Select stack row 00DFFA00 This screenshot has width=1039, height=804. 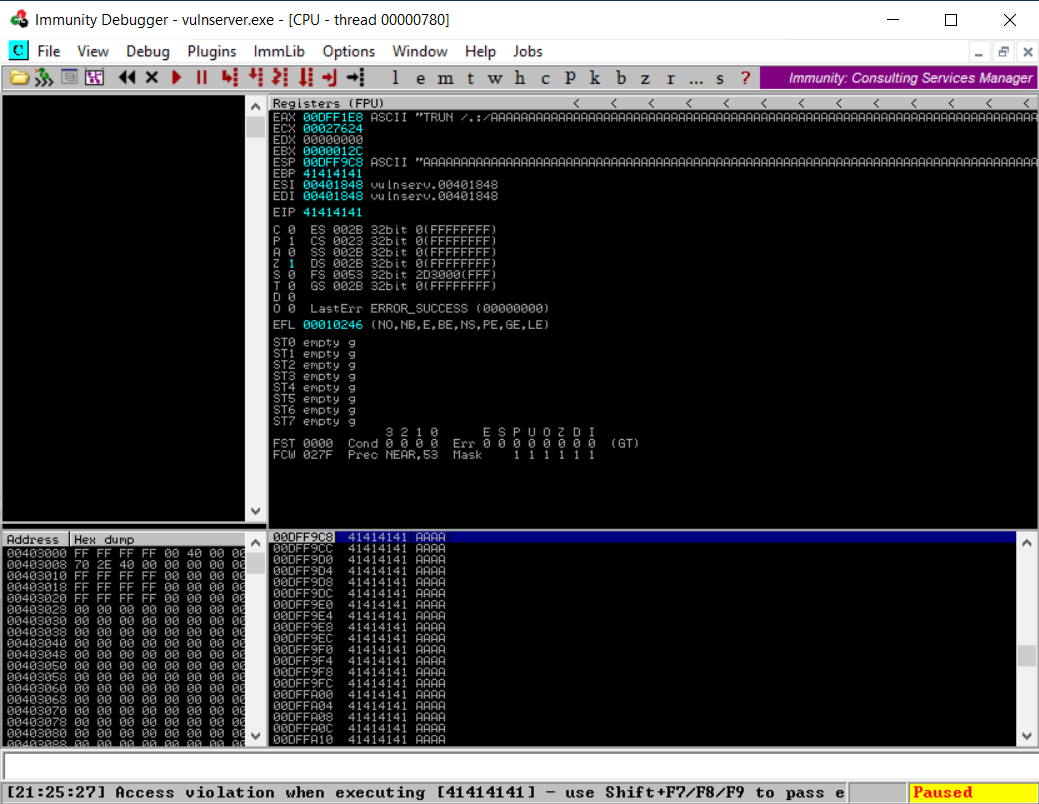coord(643,695)
